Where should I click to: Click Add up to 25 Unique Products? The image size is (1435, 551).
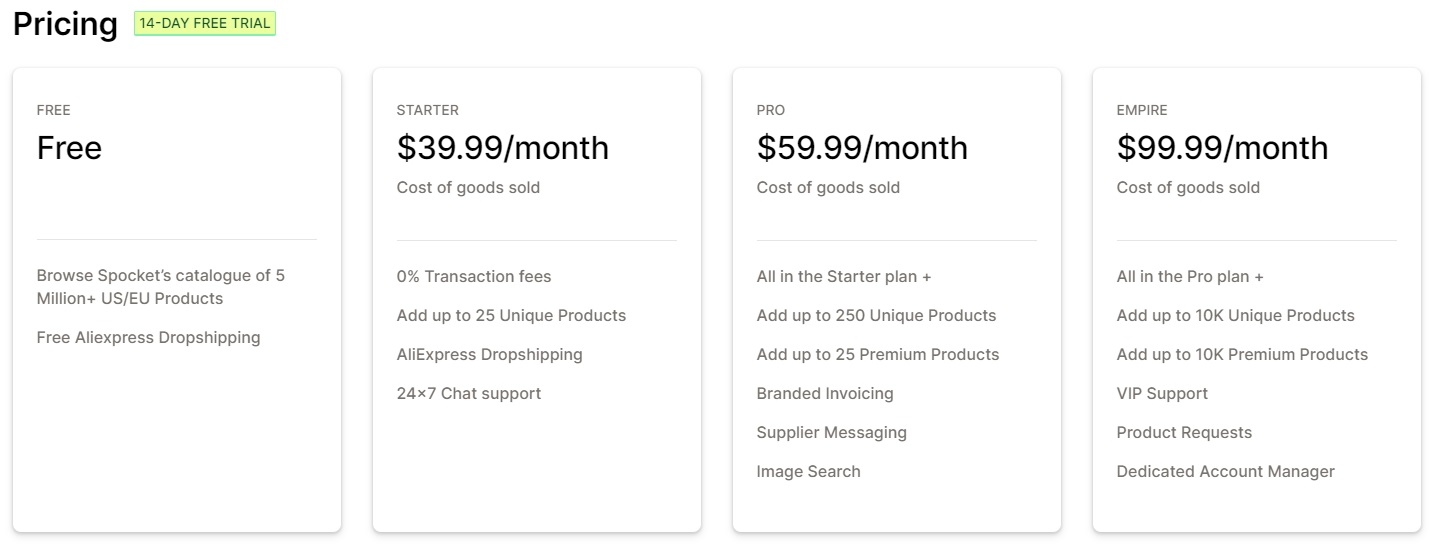tap(511, 315)
